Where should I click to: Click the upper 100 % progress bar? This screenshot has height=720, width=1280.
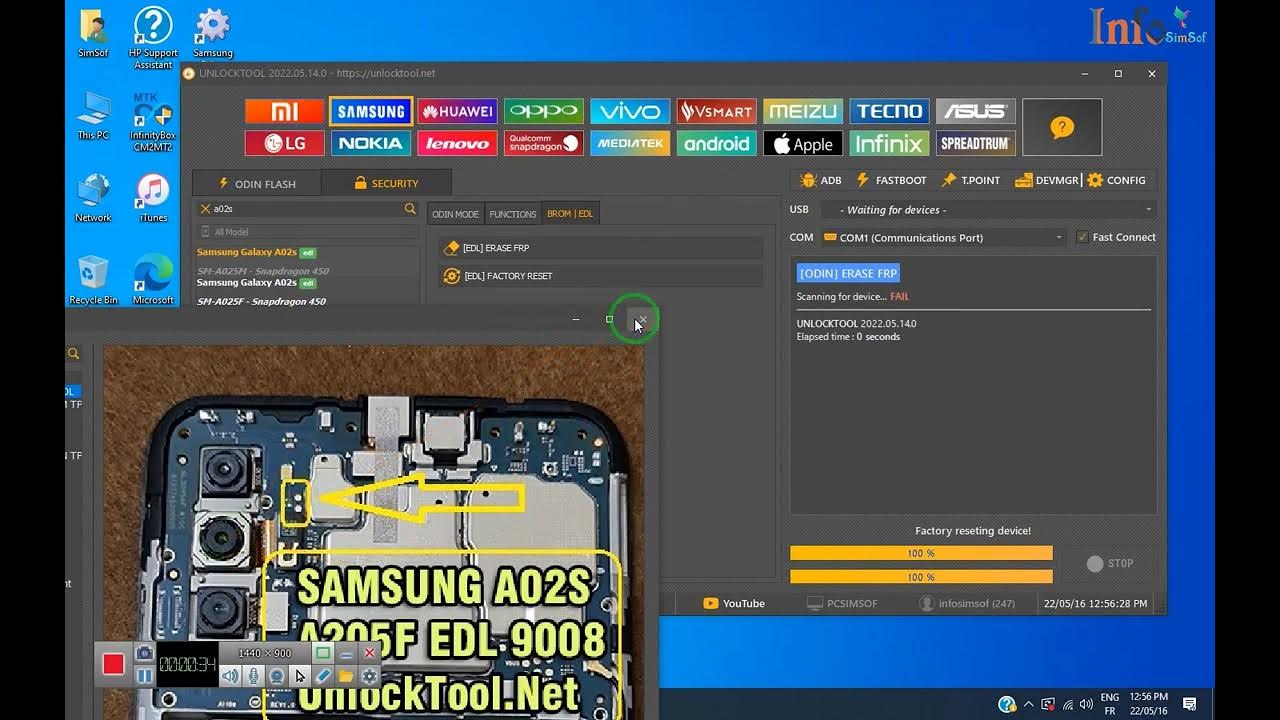coord(921,553)
